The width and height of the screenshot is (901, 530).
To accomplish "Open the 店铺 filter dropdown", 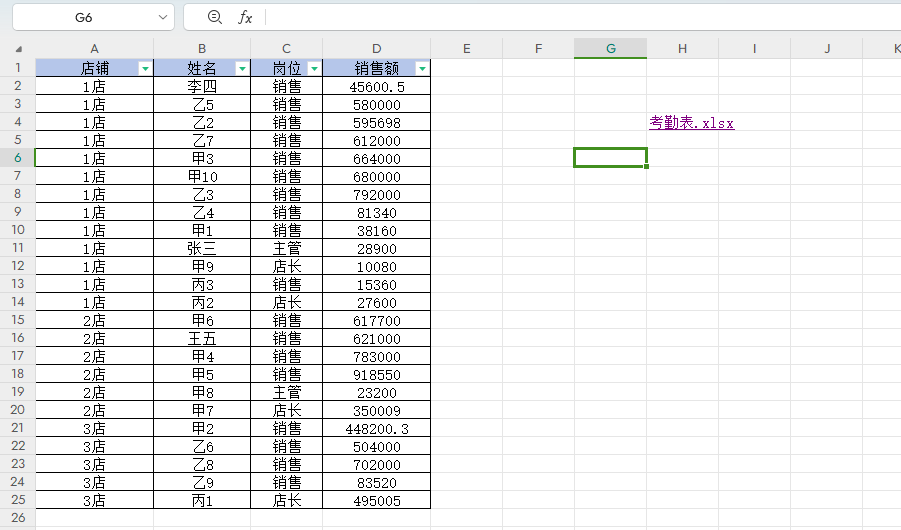I will click(145, 68).
